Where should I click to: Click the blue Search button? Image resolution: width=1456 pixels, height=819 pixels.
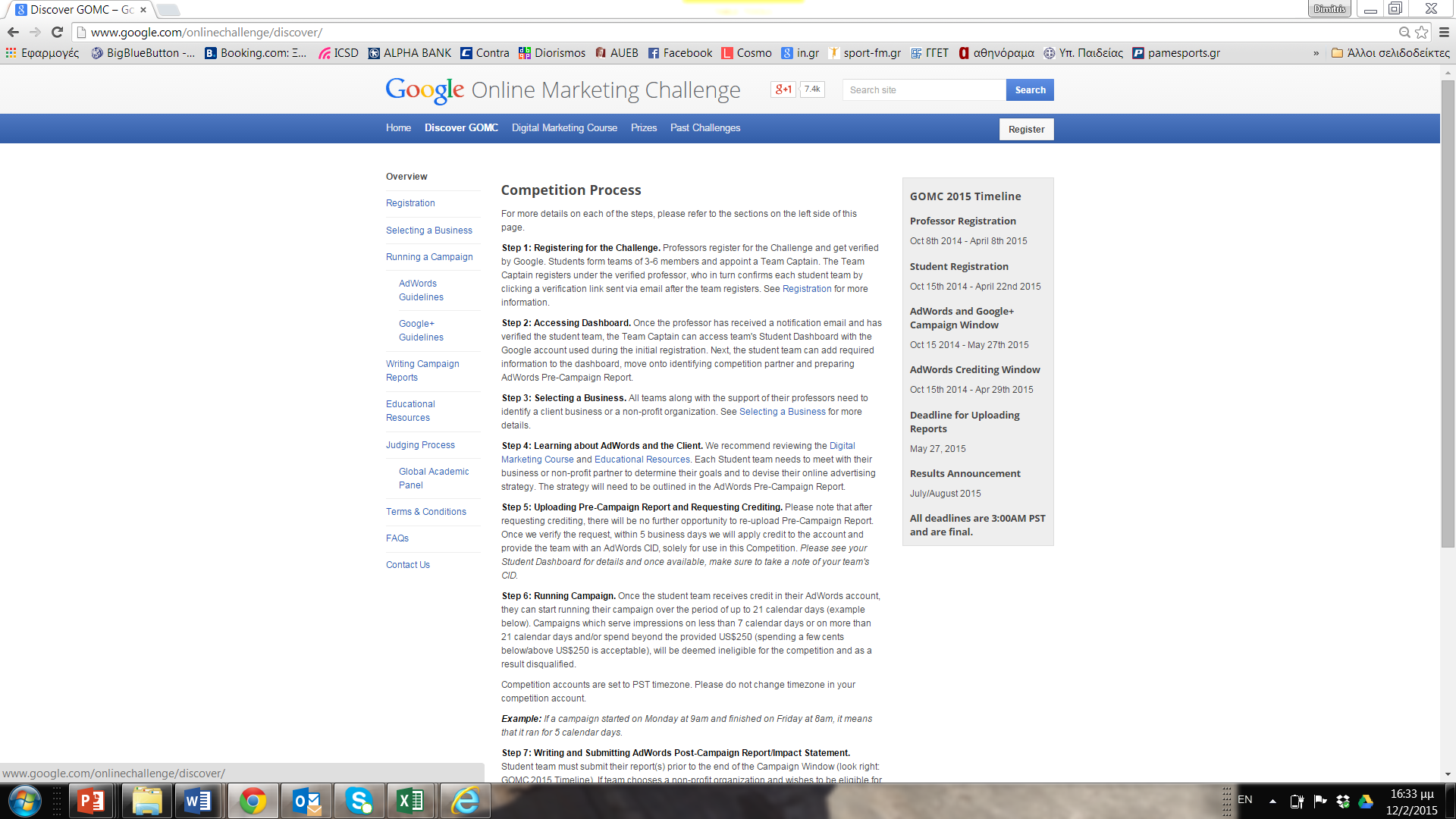(1030, 90)
